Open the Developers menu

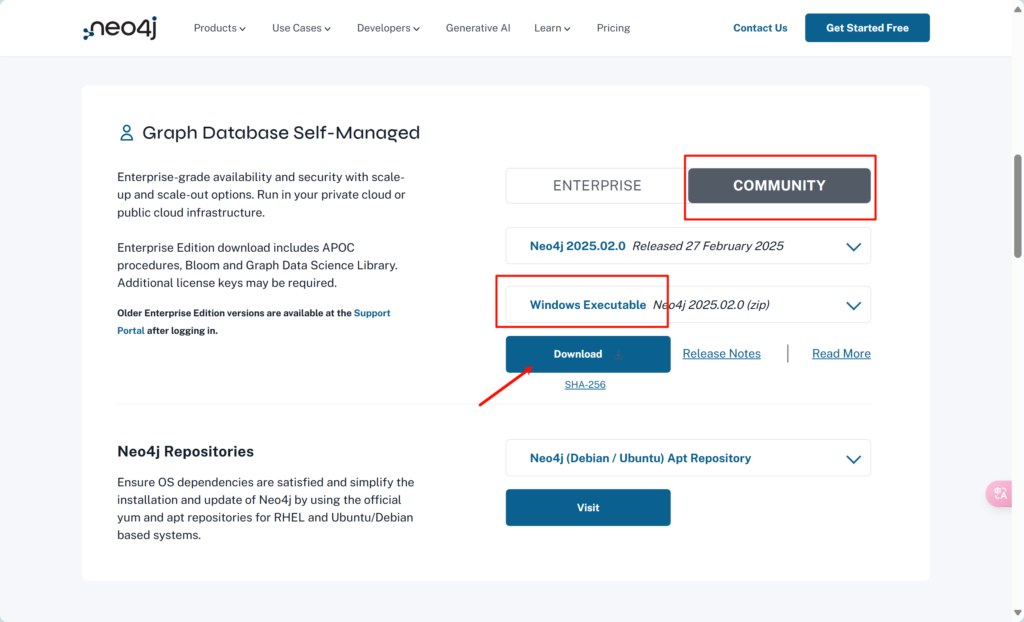(388, 28)
